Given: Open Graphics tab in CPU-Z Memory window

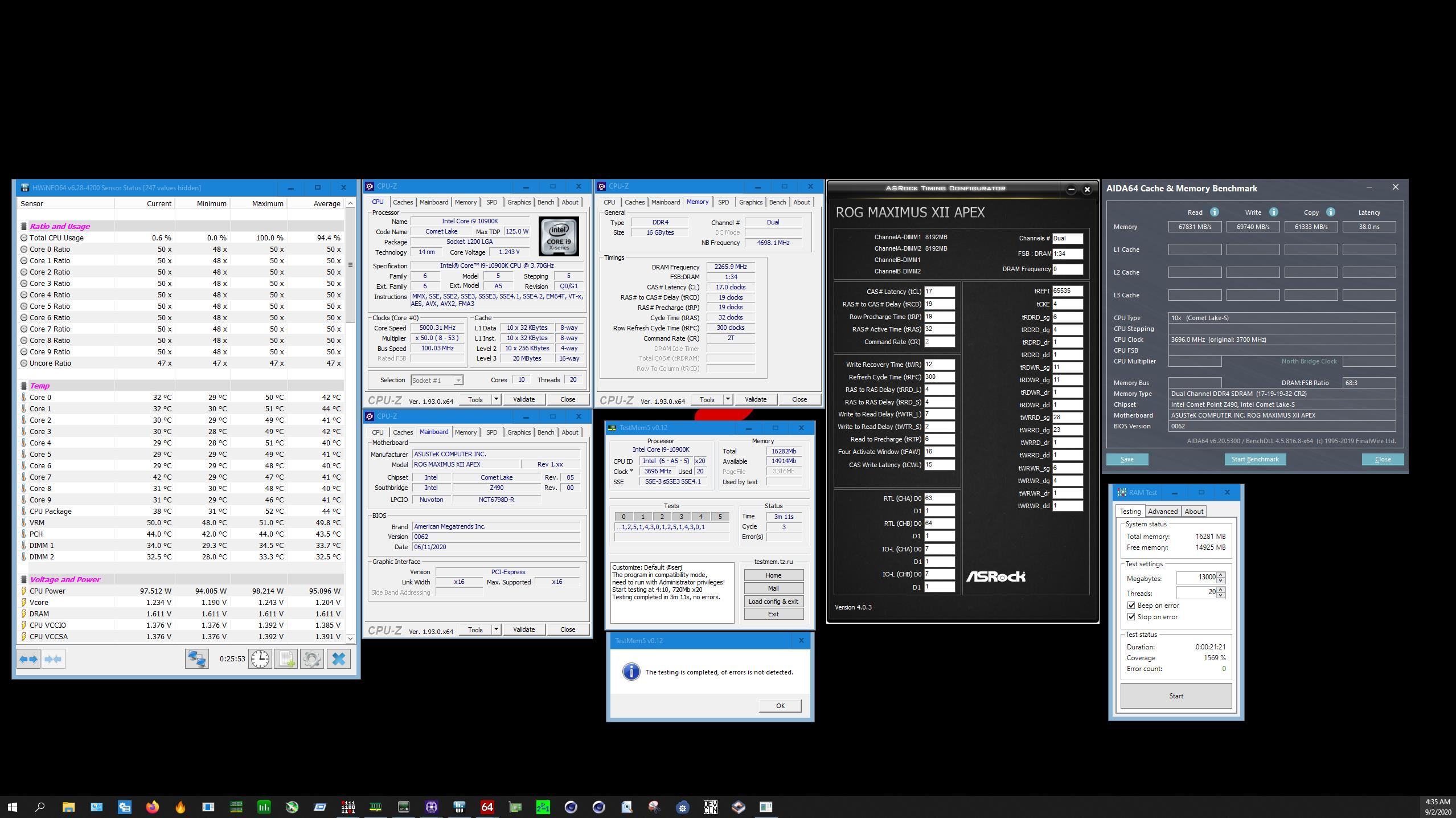Looking at the screenshot, I should 750,202.
